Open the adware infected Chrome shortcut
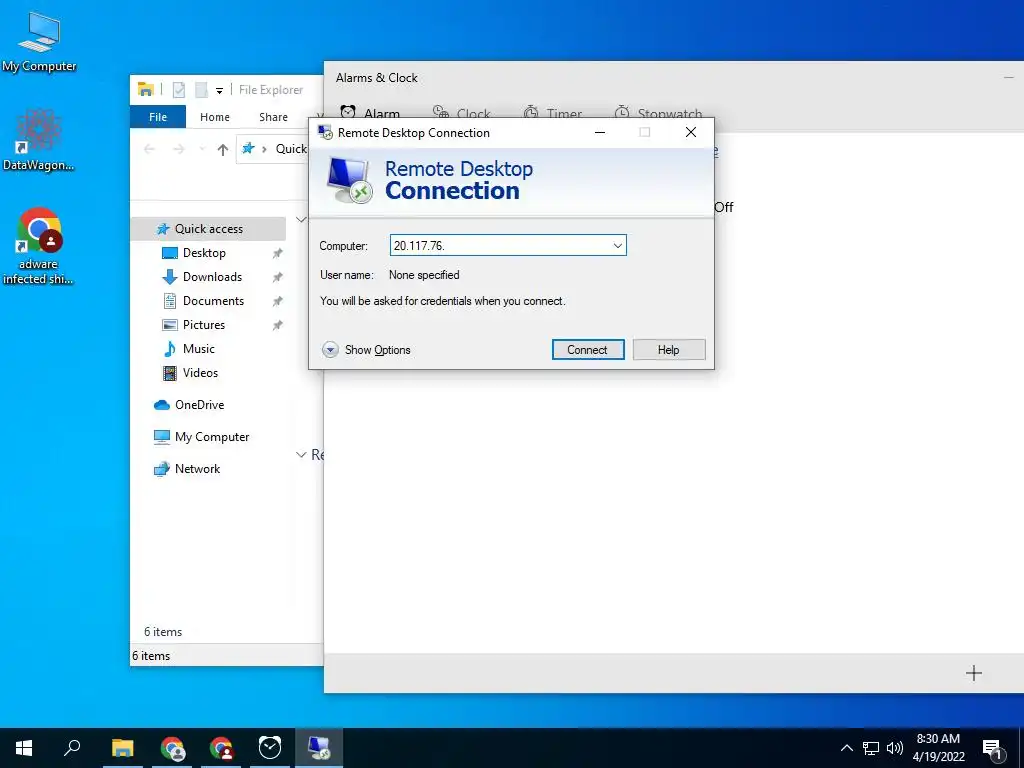This screenshot has height=768, width=1024. click(x=39, y=246)
